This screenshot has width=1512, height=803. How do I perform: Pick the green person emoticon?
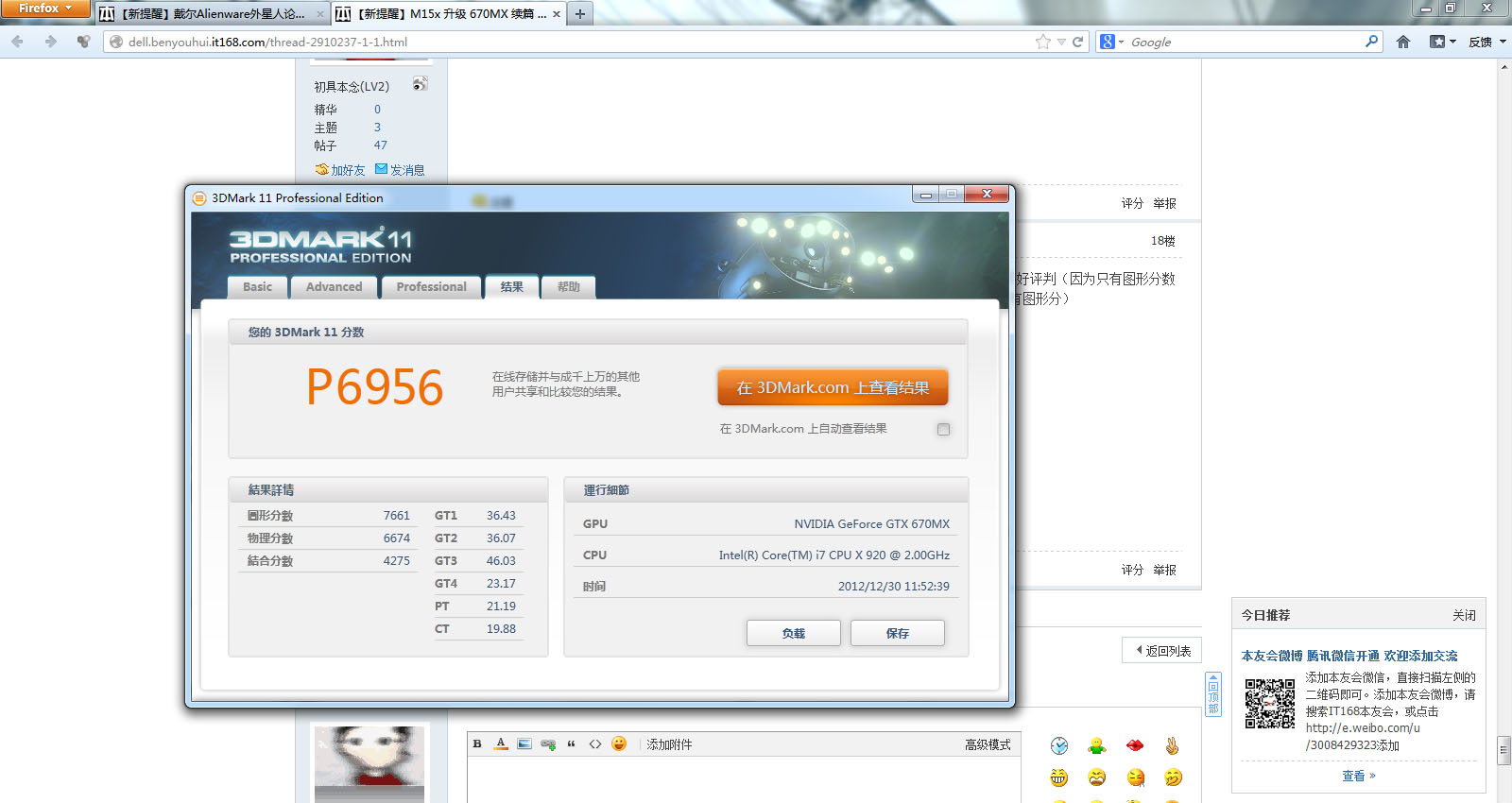coord(1097,746)
